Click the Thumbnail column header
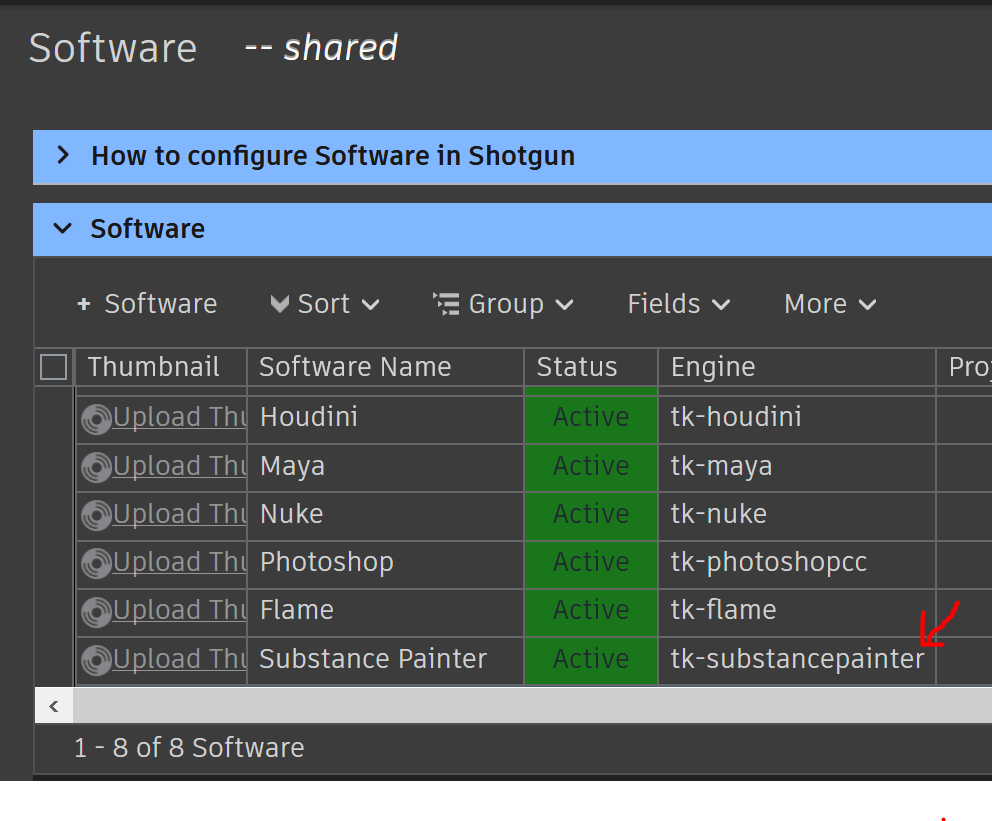This screenshot has height=821, width=992. 161,367
